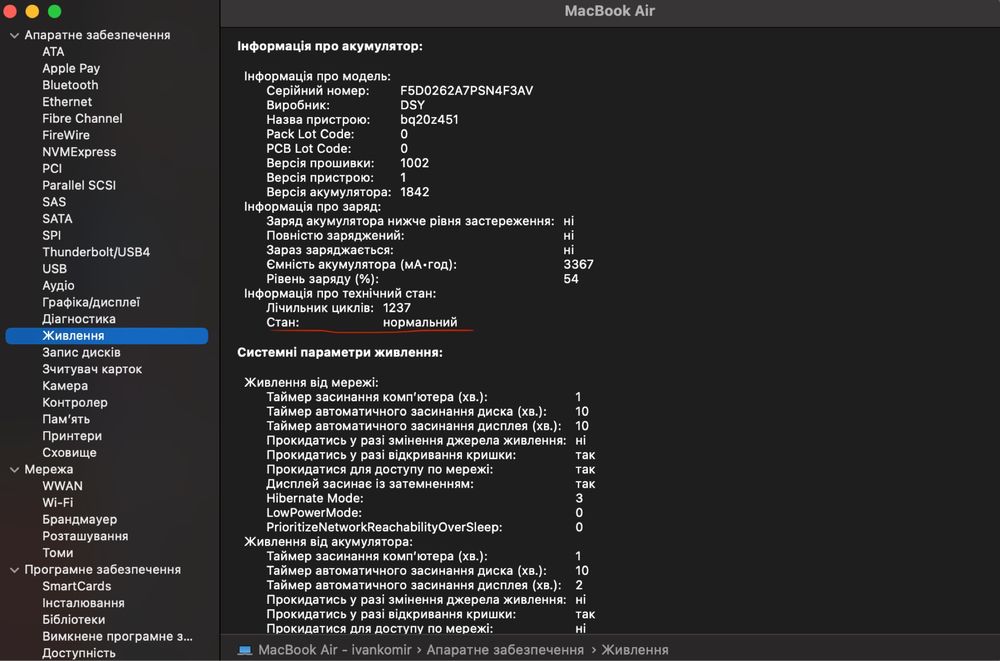The image size is (1000, 661).
Task: Click firmware version value 1002
Action: pos(415,163)
